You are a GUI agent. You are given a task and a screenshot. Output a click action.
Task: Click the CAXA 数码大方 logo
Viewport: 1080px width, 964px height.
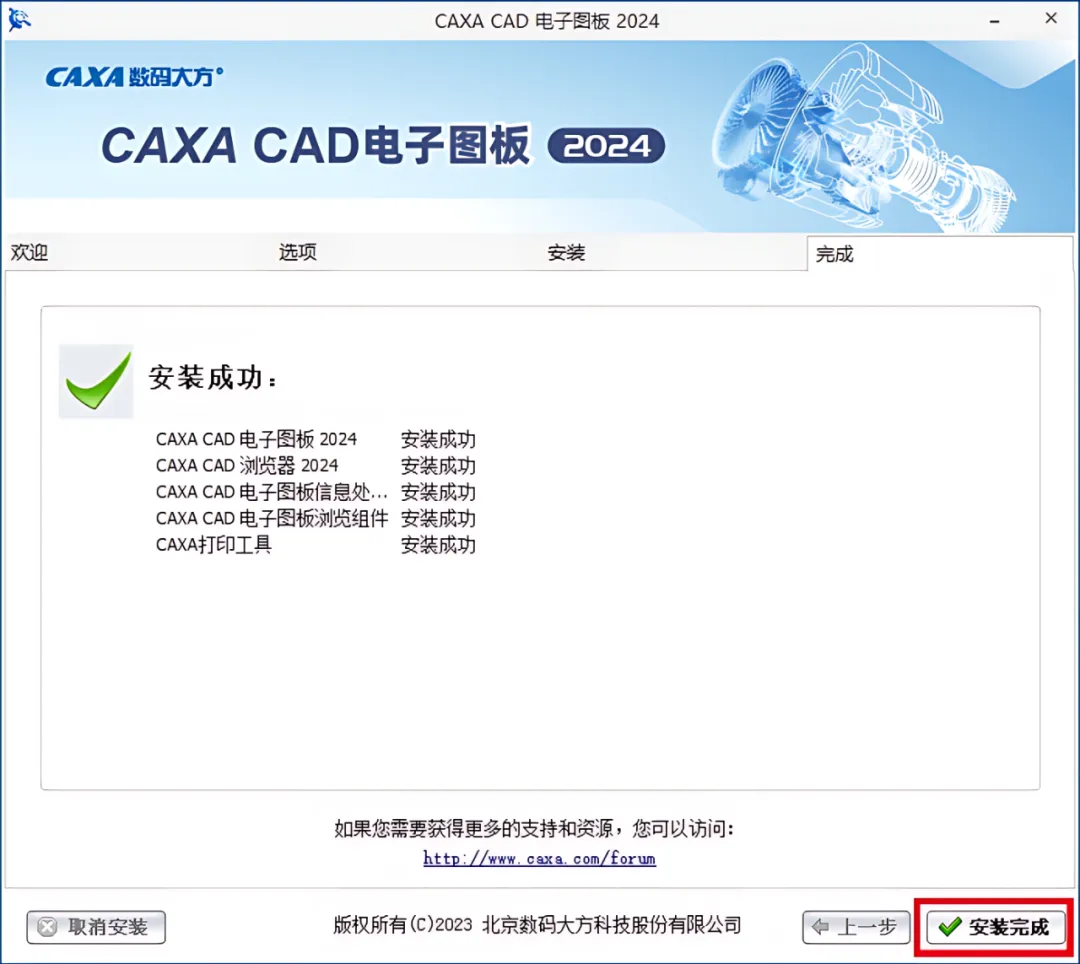(x=134, y=76)
